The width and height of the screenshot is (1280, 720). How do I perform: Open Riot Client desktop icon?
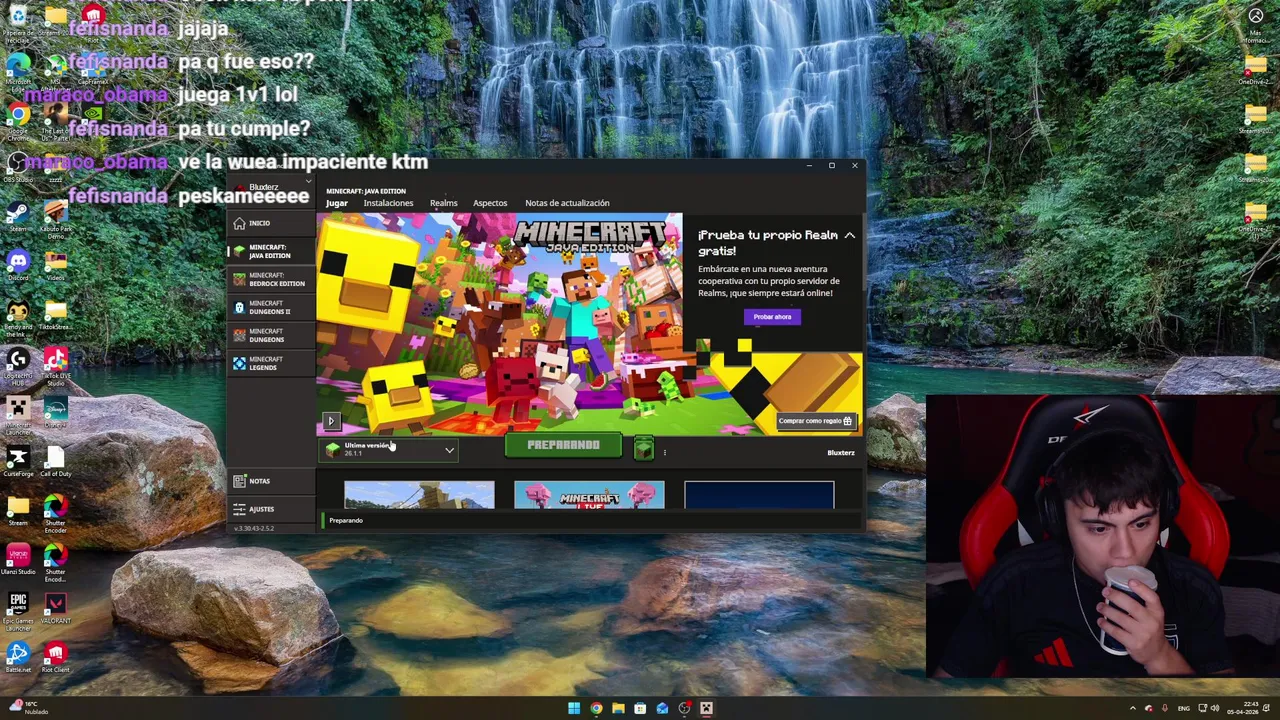(x=55, y=657)
